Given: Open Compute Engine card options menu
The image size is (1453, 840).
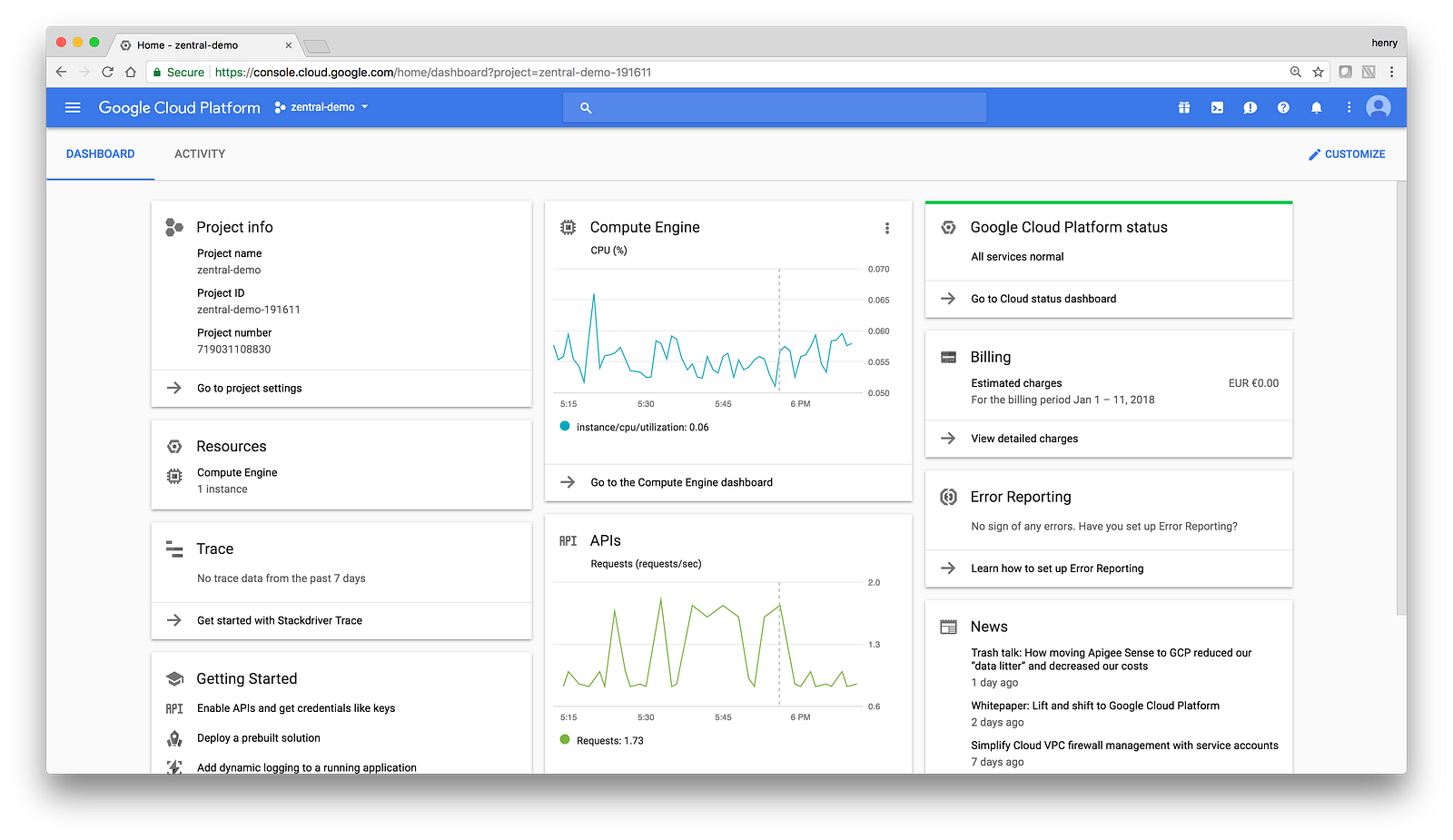Looking at the screenshot, I should (x=887, y=228).
